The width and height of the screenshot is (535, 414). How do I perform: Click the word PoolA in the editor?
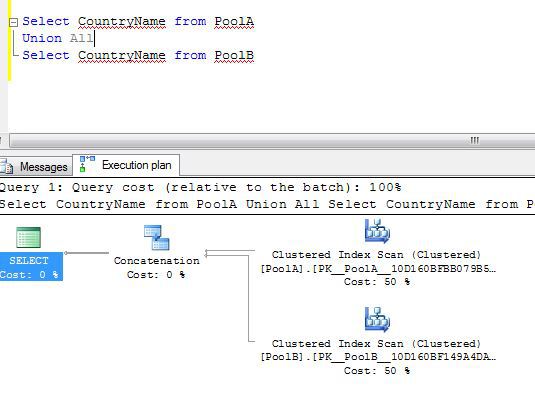(234, 22)
